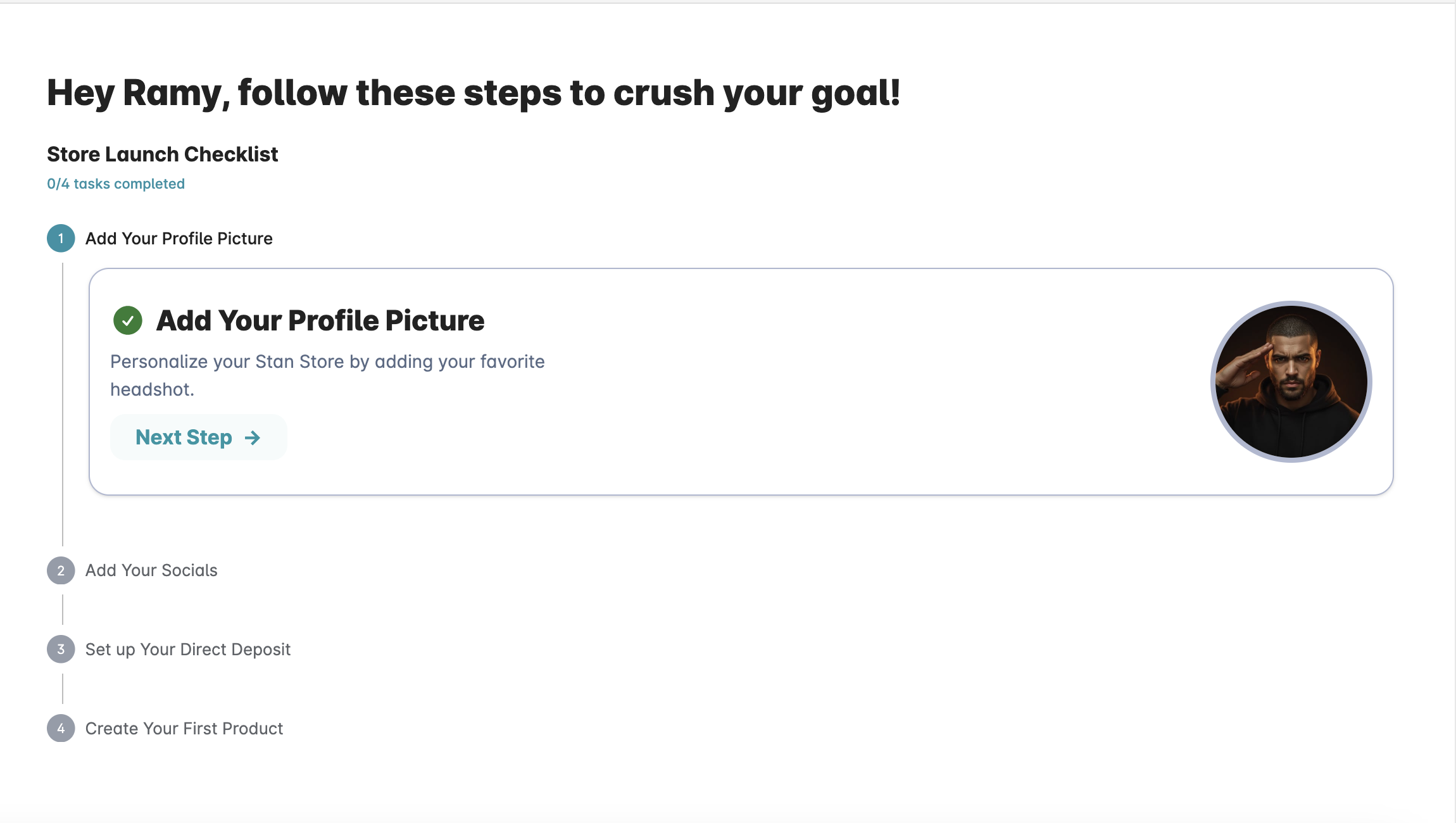Expand the Set up Your Direct Deposit step
Screen dimensions: 1456x823
click(x=187, y=650)
